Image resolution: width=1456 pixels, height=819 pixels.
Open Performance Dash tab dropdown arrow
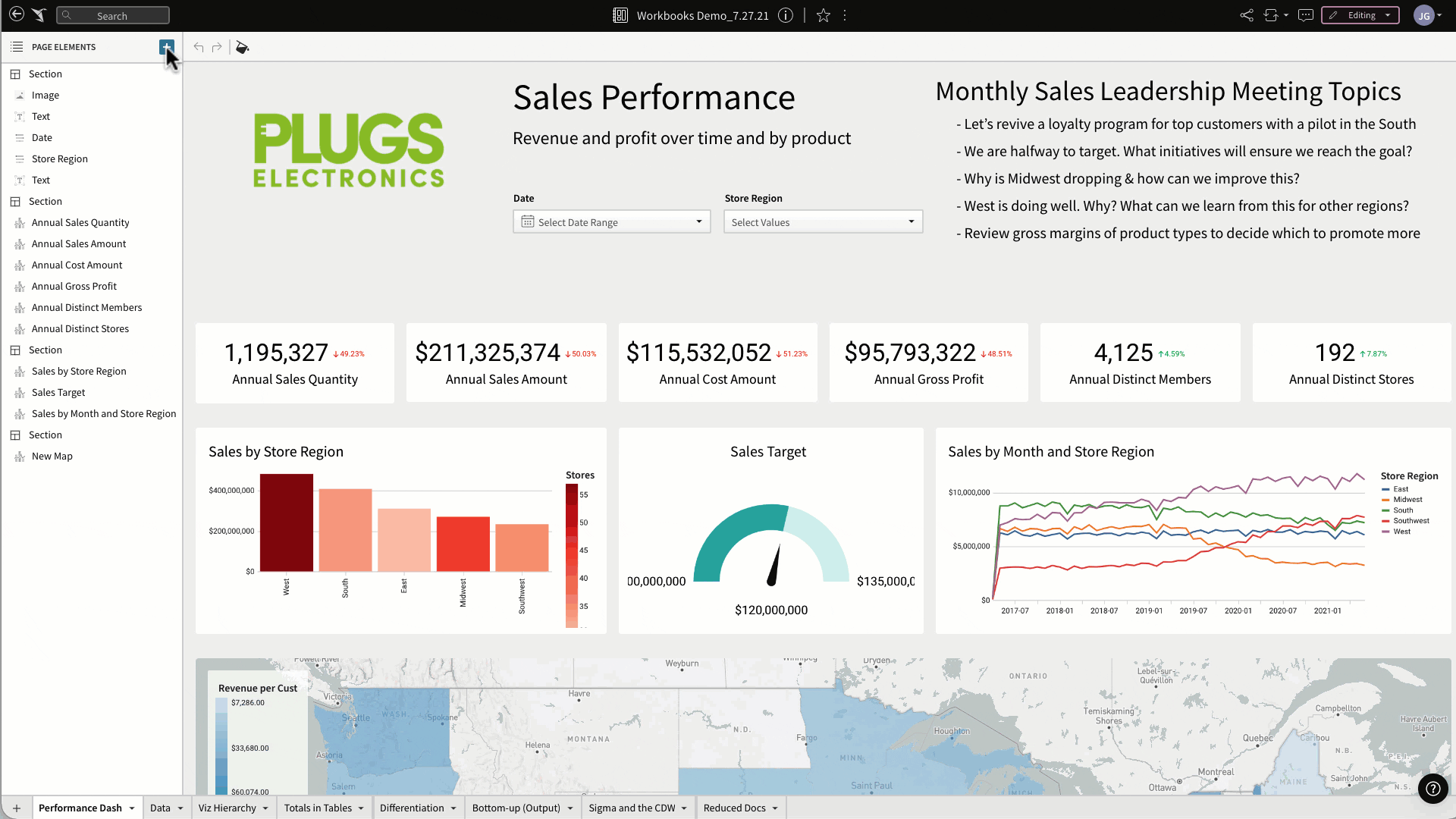tap(132, 808)
